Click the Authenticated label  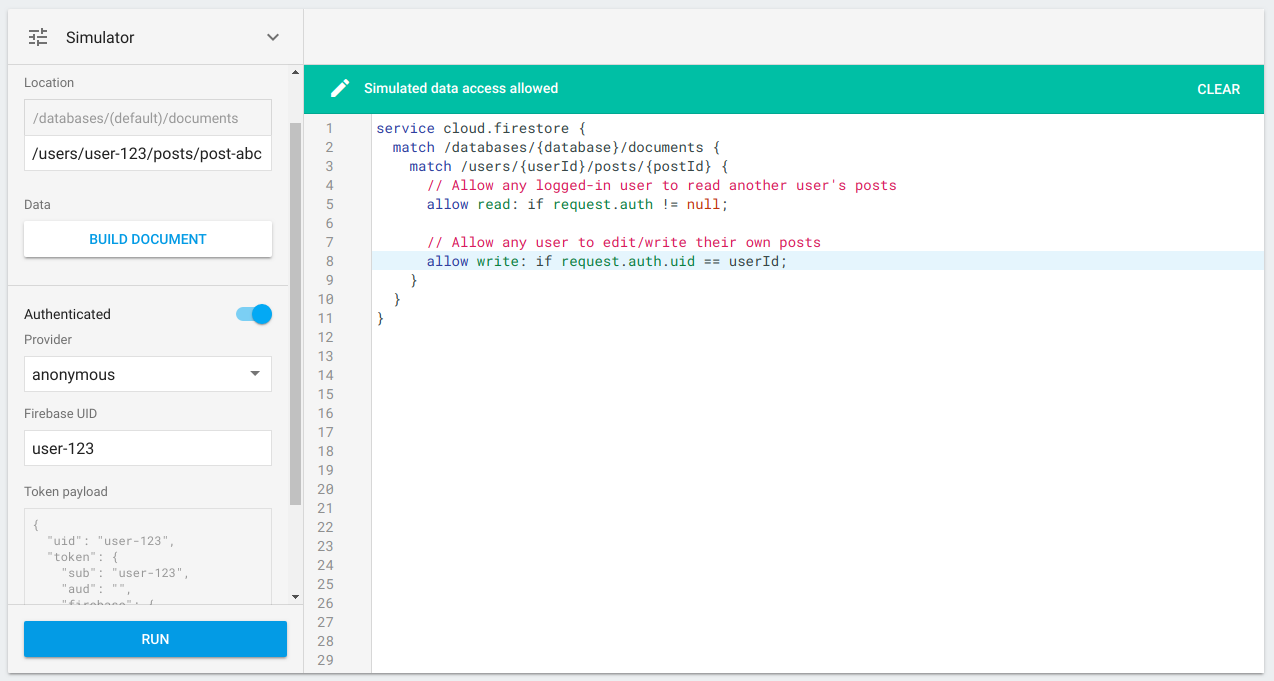pyautogui.click(x=67, y=314)
